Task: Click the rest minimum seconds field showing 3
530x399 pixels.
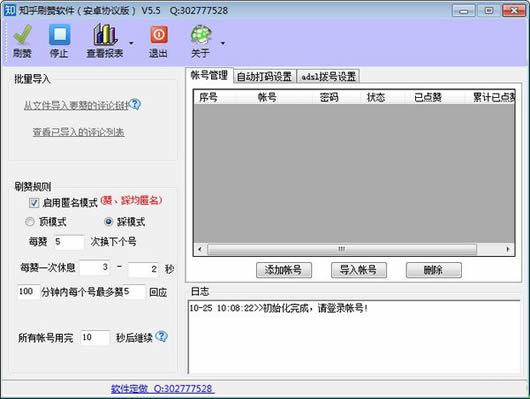Action: [95, 267]
